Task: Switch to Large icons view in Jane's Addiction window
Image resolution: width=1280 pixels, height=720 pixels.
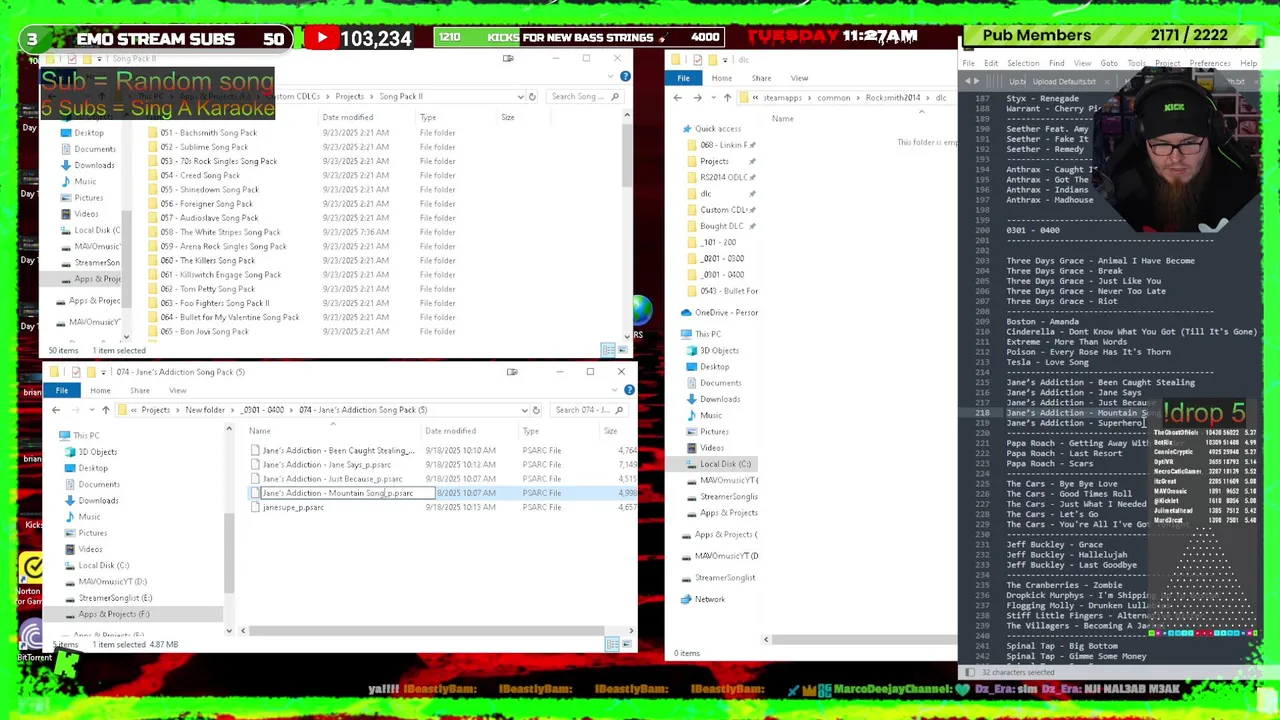Action: pyautogui.click(x=627, y=645)
